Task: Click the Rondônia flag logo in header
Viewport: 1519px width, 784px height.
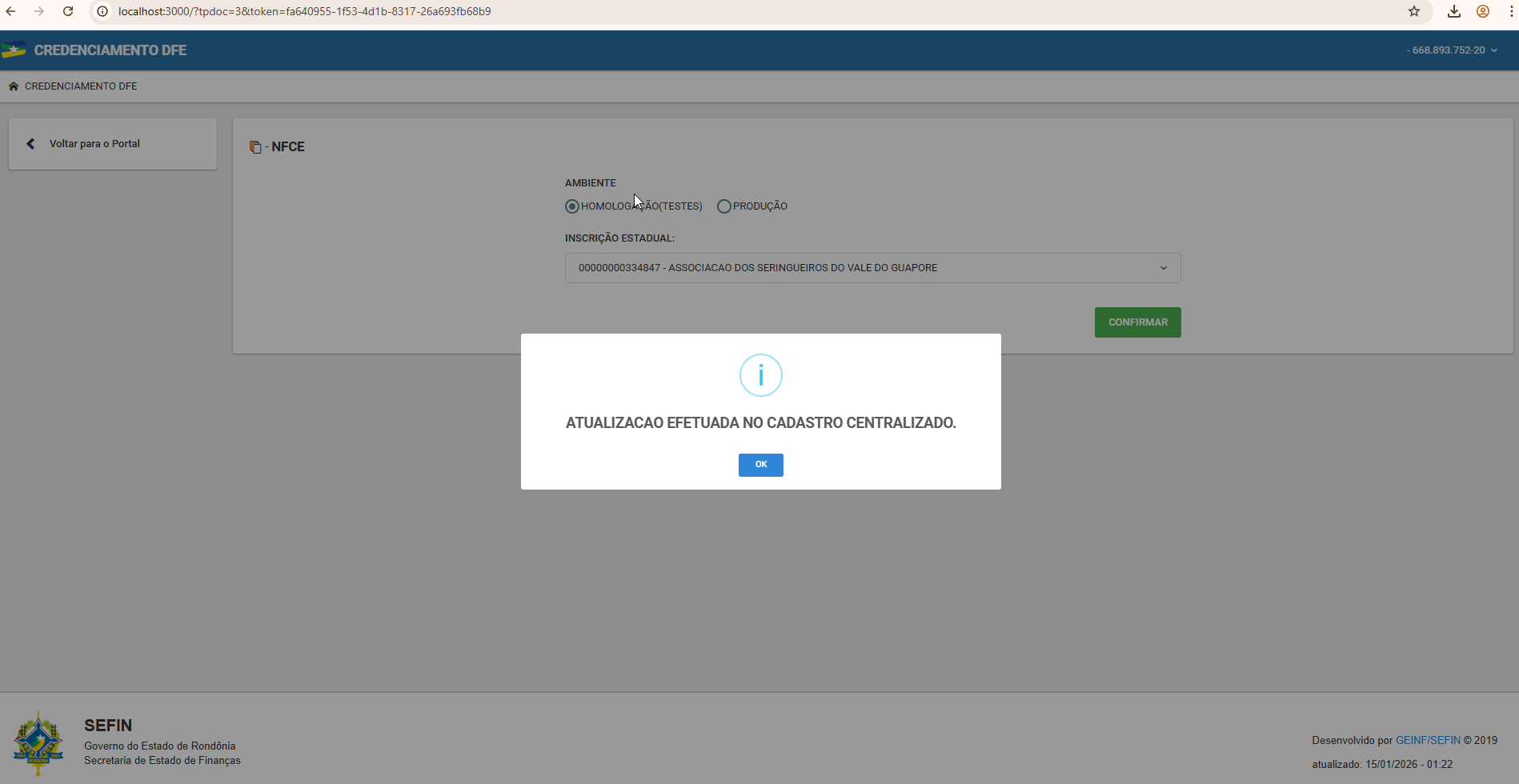Action: 14,50
